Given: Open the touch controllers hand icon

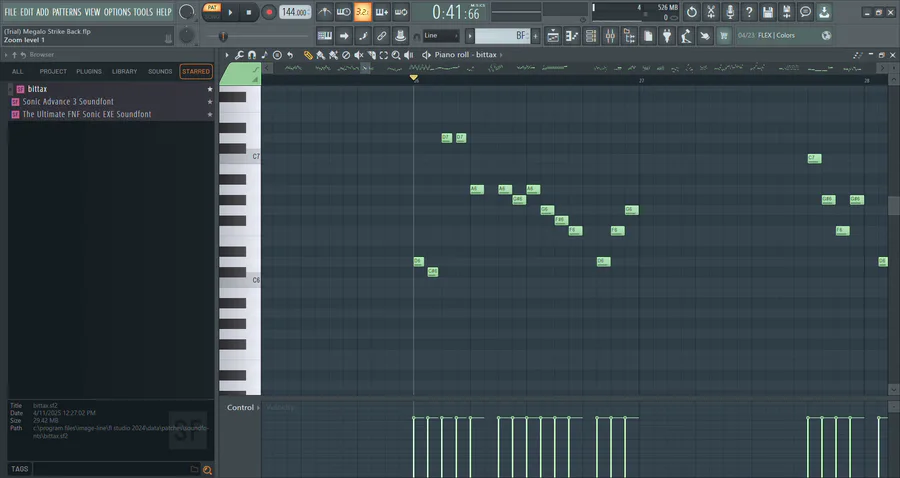Looking at the screenshot, I should (x=705, y=36).
